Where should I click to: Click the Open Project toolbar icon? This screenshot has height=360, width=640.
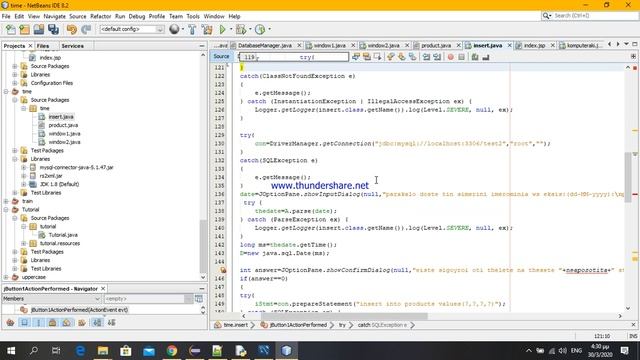pos(39,29)
